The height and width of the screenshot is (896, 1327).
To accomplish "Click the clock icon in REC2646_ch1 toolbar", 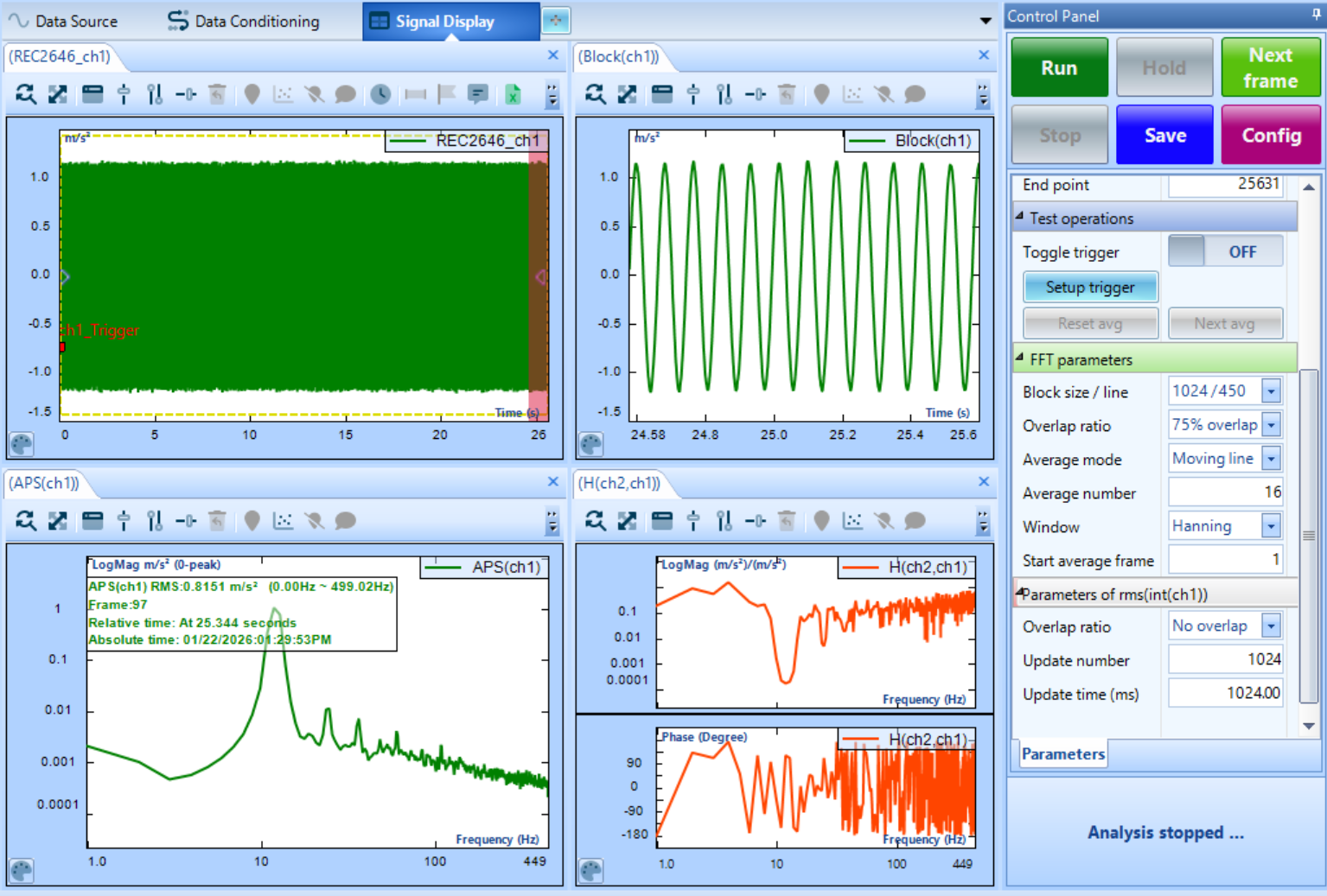I will pyautogui.click(x=380, y=94).
